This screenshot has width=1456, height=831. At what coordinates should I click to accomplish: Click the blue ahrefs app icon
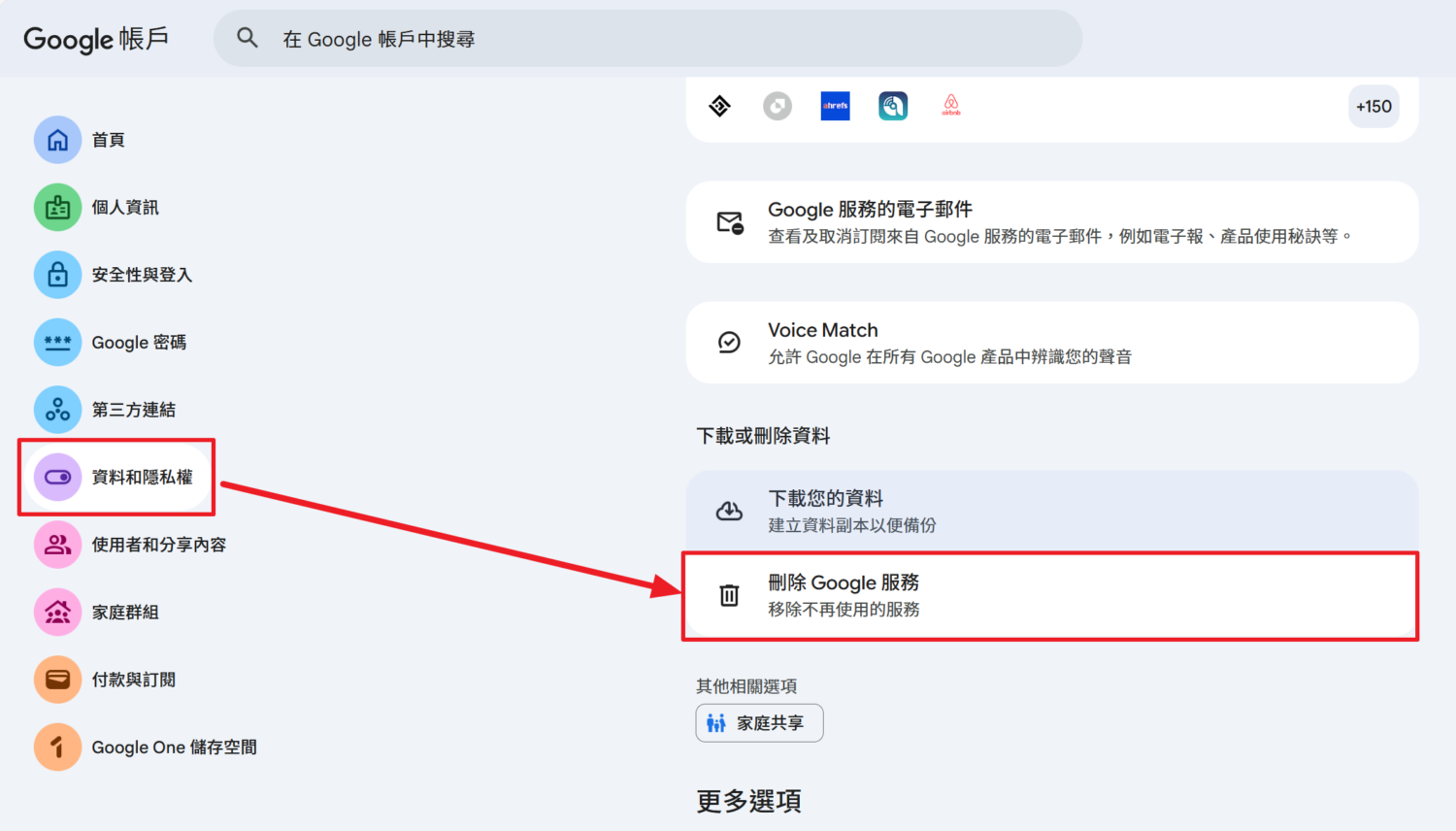pyautogui.click(x=835, y=106)
